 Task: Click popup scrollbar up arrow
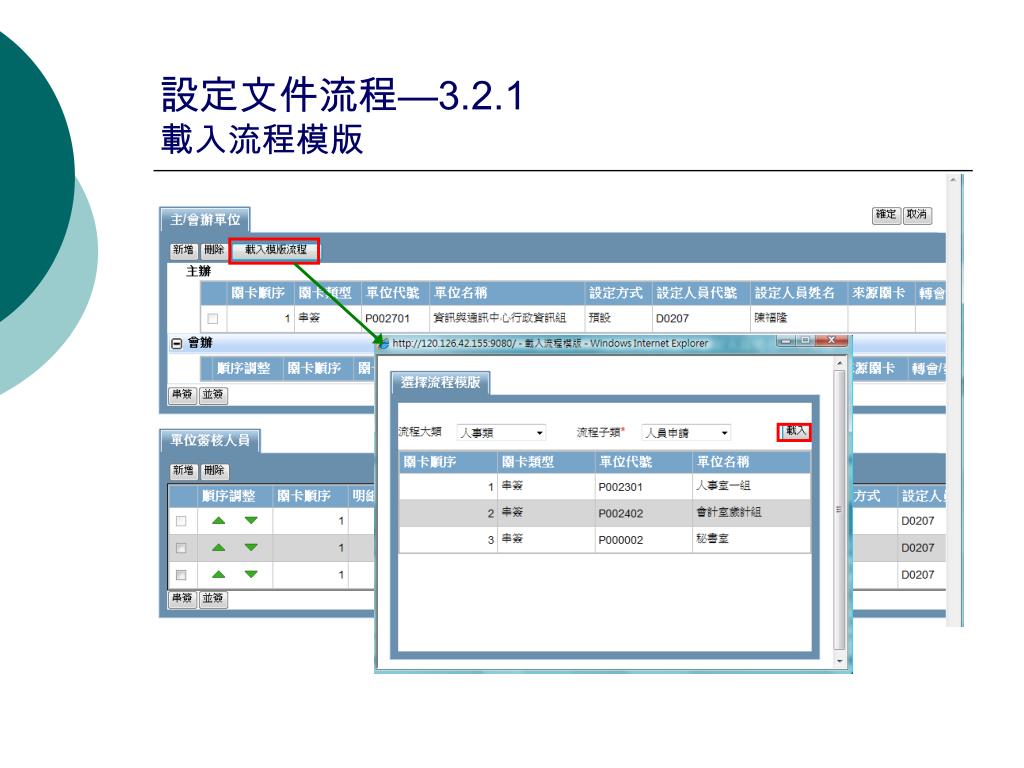coord(840,363)
